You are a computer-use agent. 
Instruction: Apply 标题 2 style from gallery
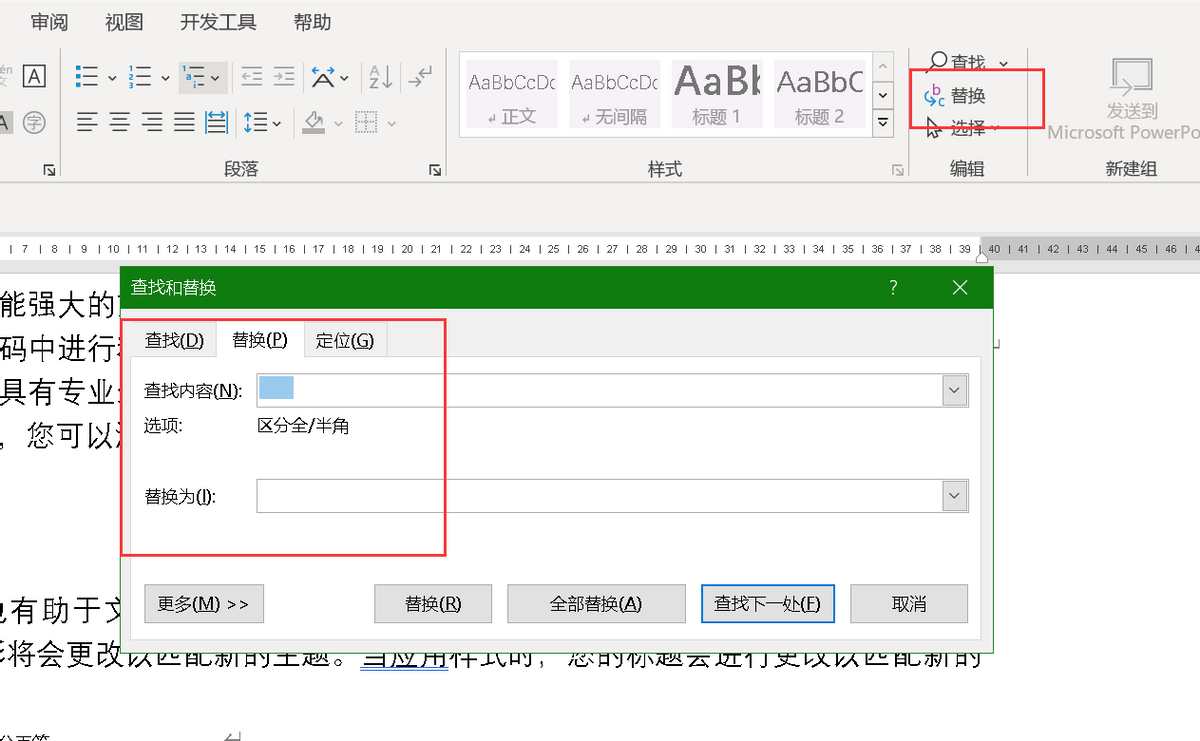coord(819,95)
